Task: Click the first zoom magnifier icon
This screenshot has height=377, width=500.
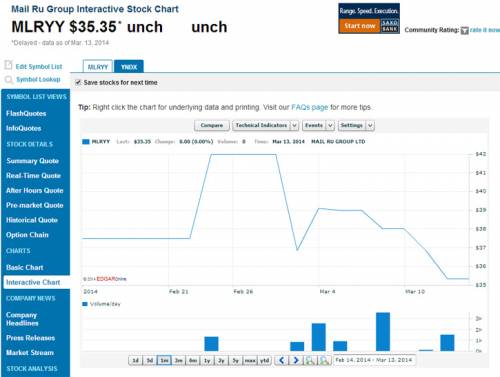Action: 310,360
